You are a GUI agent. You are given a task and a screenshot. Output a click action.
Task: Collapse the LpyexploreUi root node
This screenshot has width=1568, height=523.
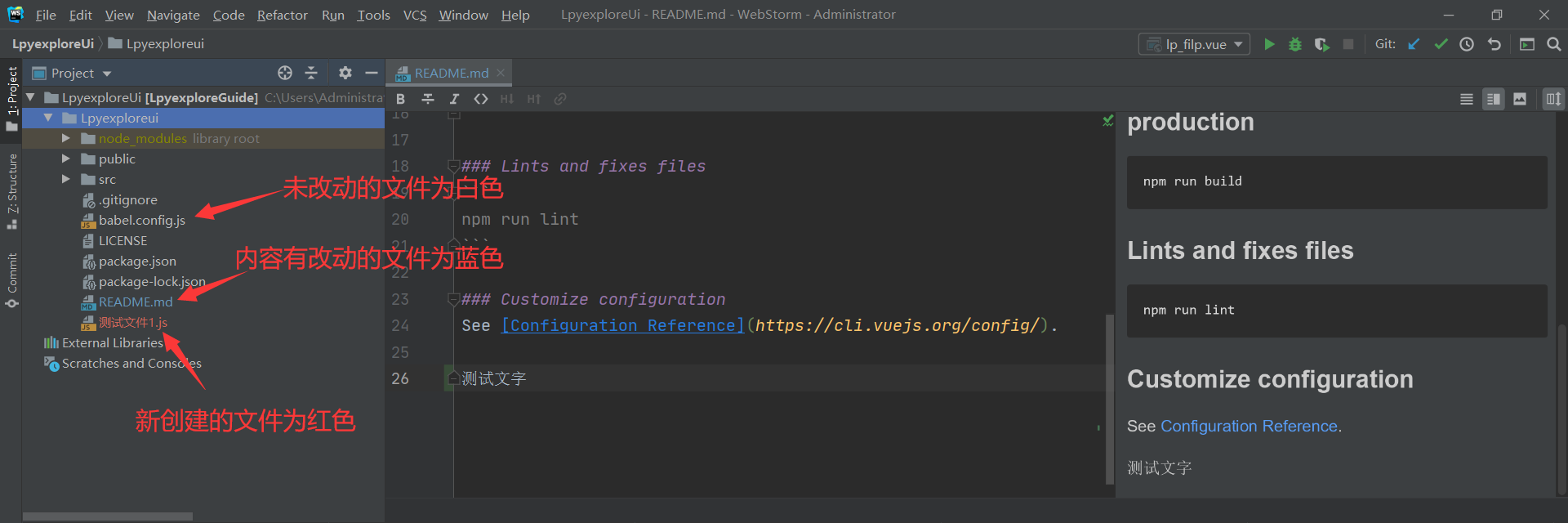tap(30, 97)
